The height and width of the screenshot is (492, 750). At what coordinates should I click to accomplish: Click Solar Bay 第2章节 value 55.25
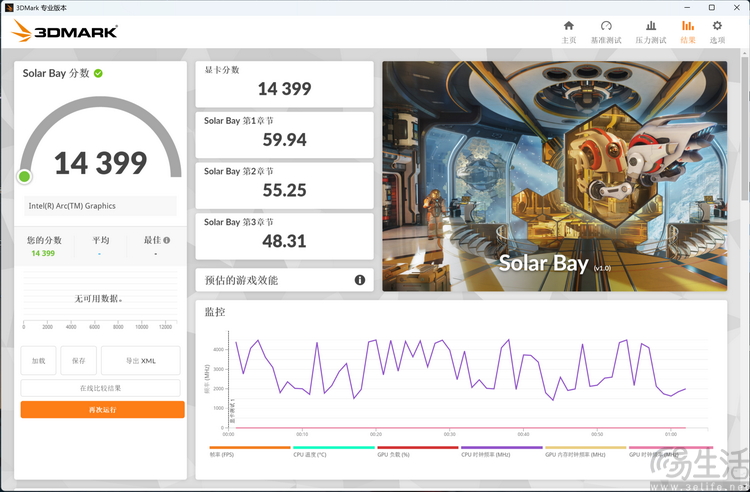click(284, 190)
